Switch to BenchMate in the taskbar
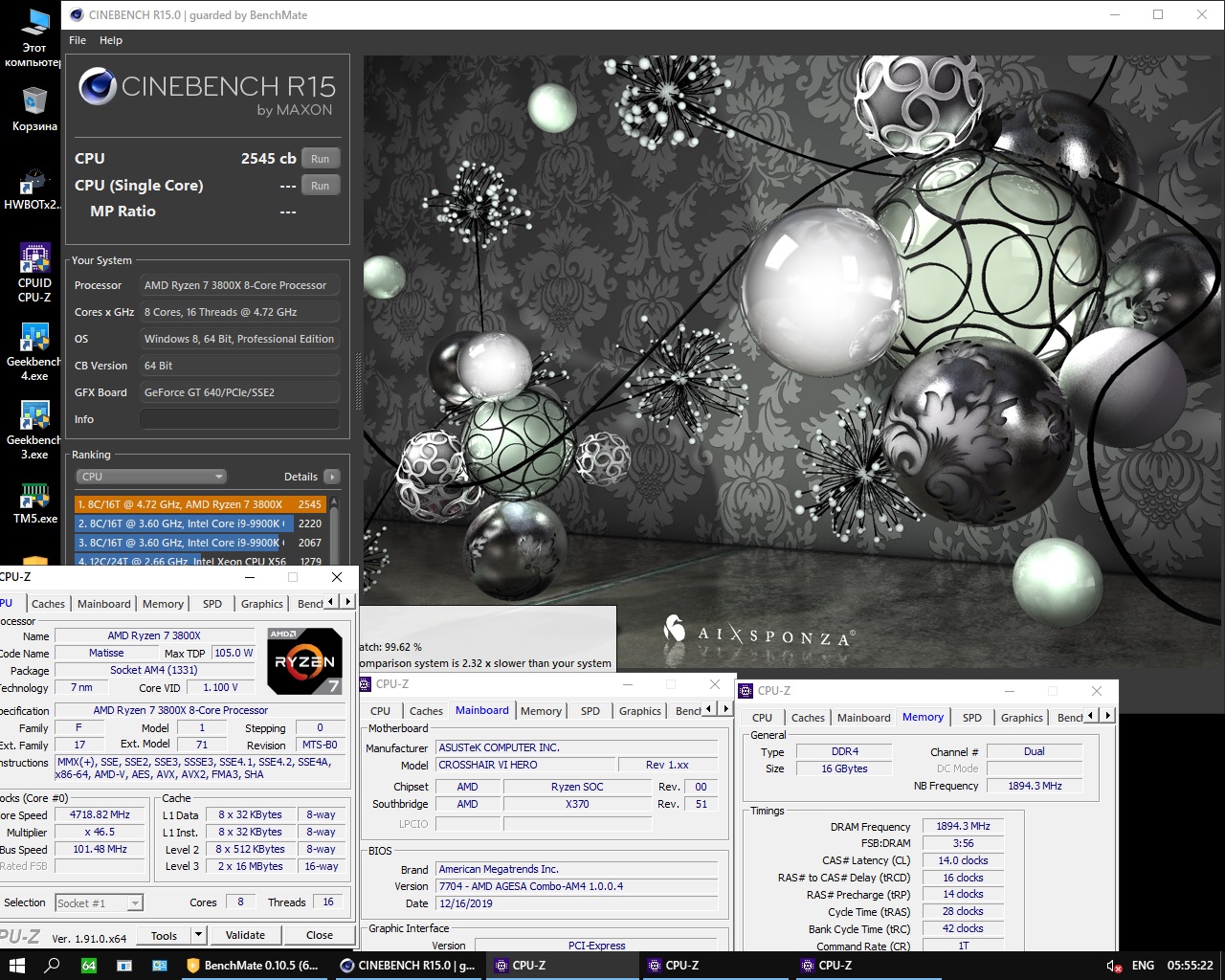Viewport: 1225px width, 980px height. pyautogui.click(x=252, y=966)
